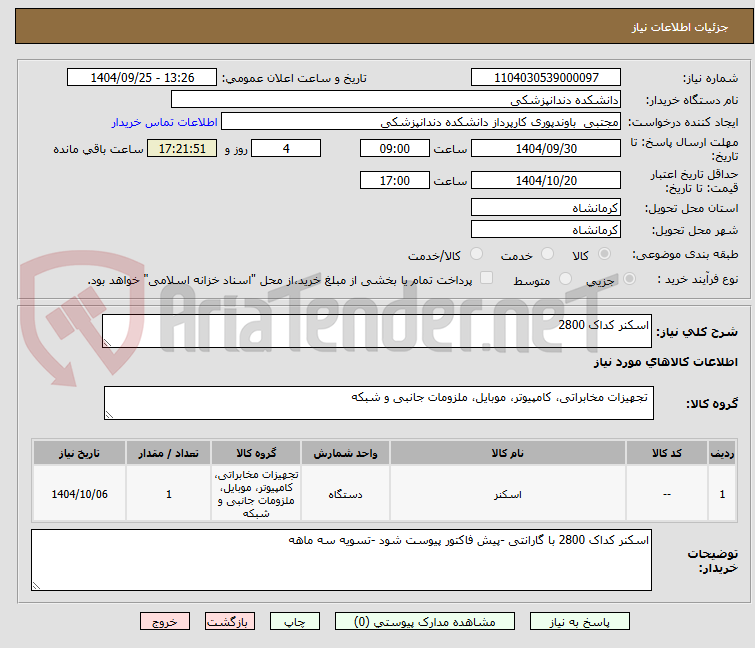The width and height of the screenshot is (755, 648).
Task: Click the اطلاعات کالاهای مورد نیاز heading
Action: click(x=665, y=362)
